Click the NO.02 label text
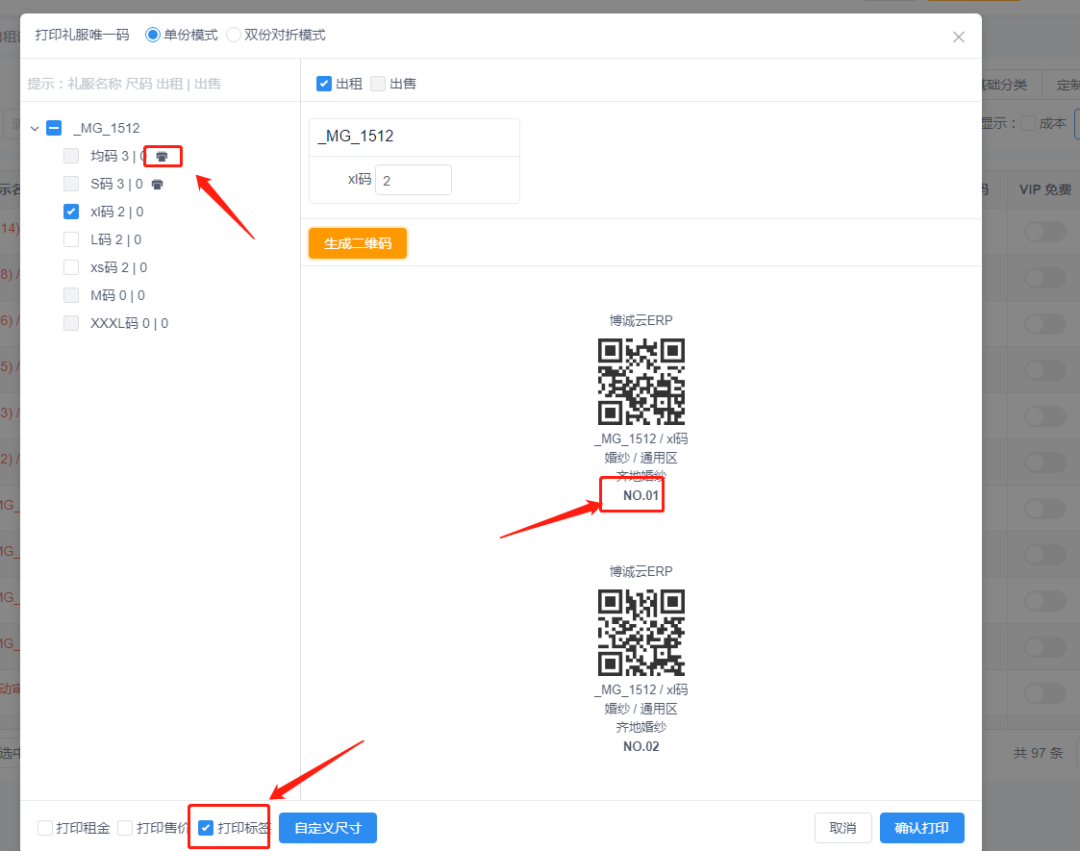The height and width of the screenshot is (851, 1080). [x=641, y=746]
